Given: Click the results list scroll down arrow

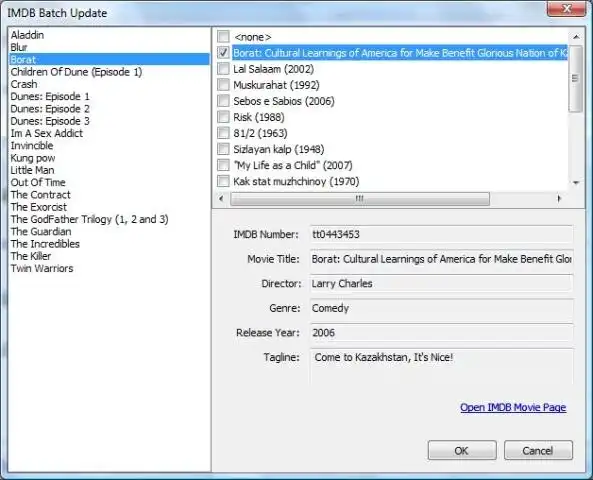Looking at the screenshot, I should pos(576,183).
